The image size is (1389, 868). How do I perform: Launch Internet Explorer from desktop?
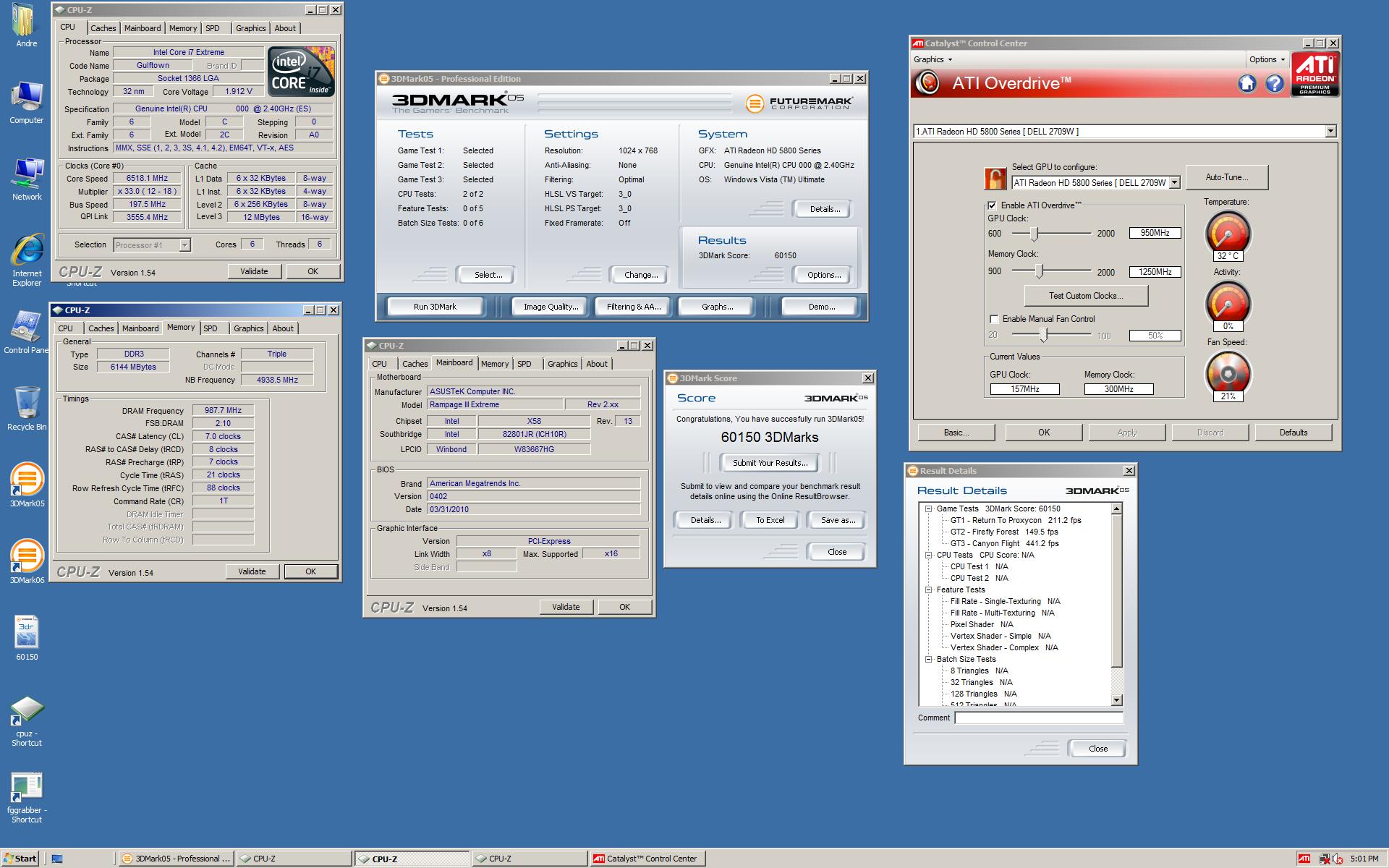click(x=27, y=259)
